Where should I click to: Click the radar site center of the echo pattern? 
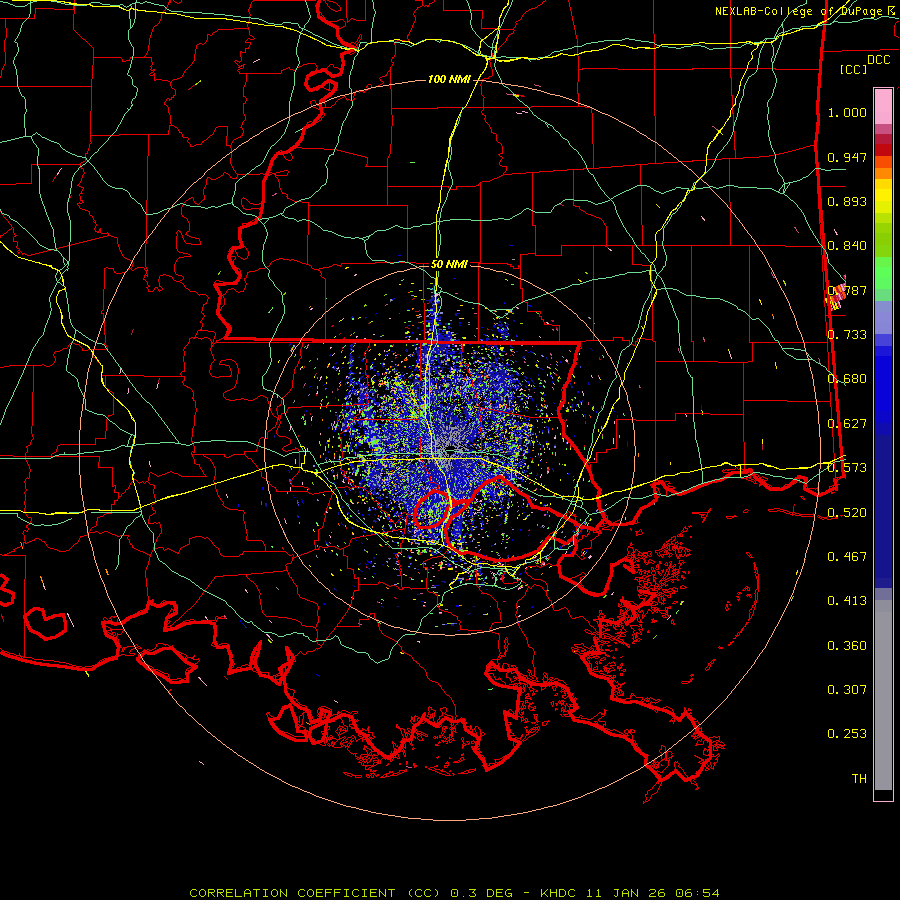point(450,449)
